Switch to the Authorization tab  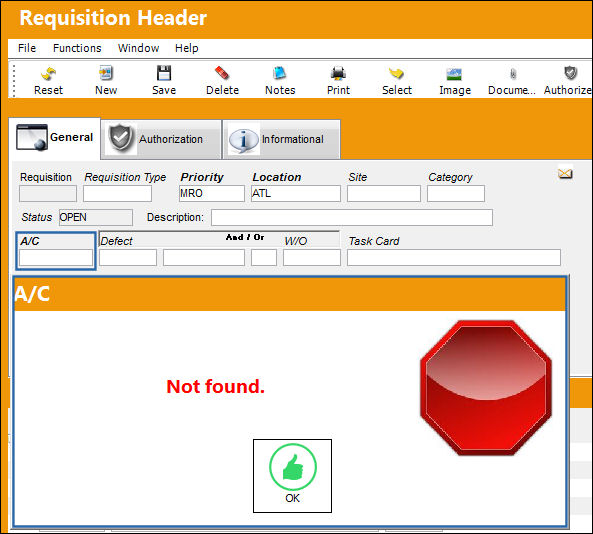(161, 139)
